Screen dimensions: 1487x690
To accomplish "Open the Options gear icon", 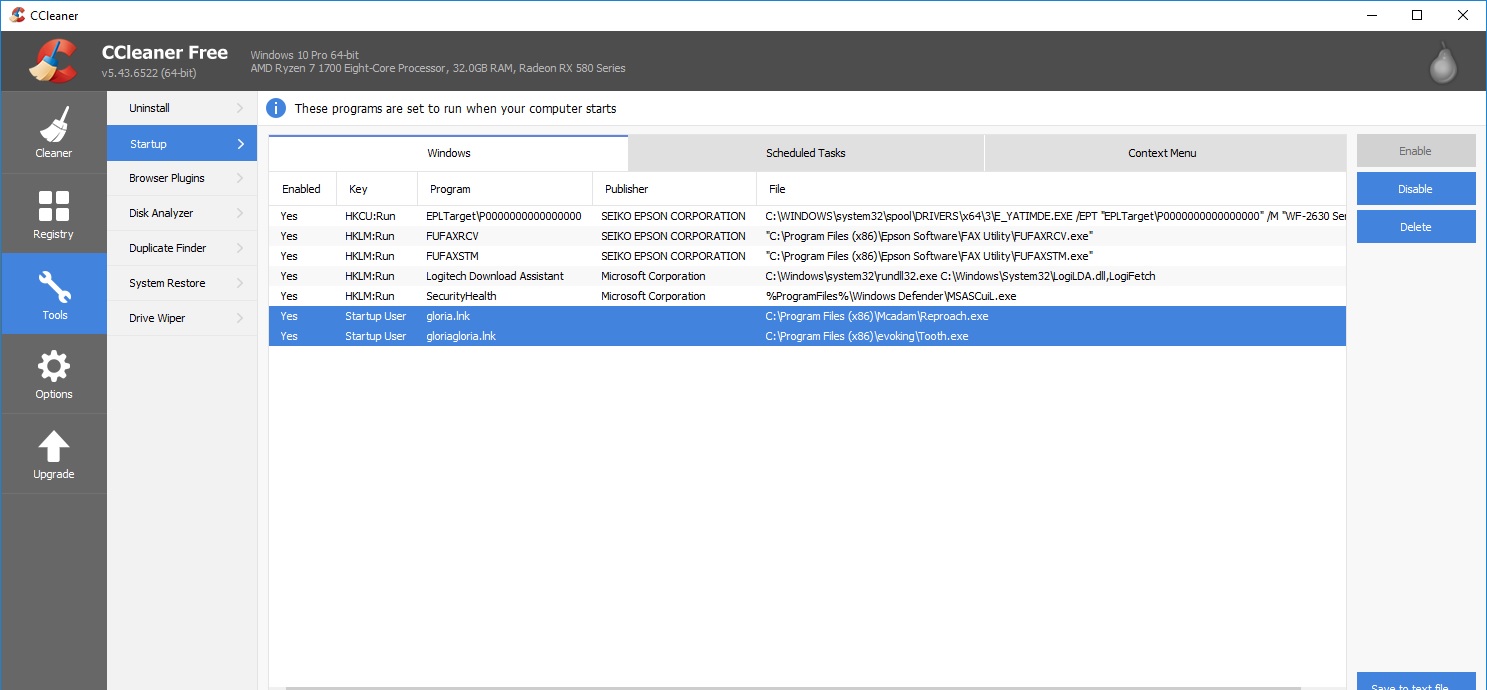I will point(54,366).
